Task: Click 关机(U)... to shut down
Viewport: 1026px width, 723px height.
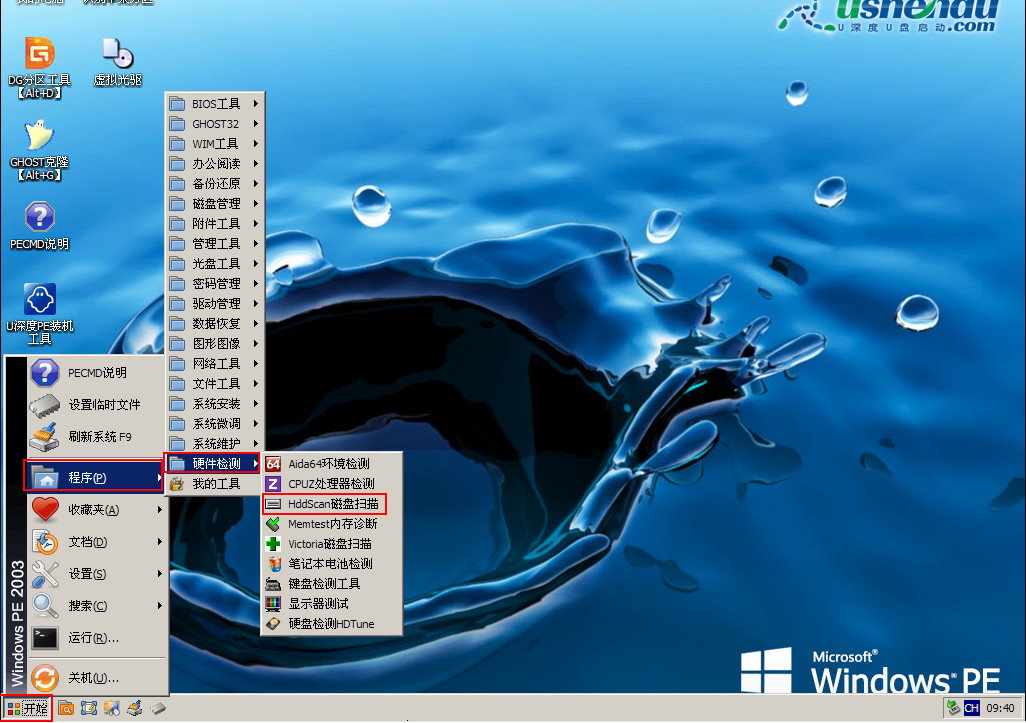Action: pyautogui.click(x=97, y=678)
